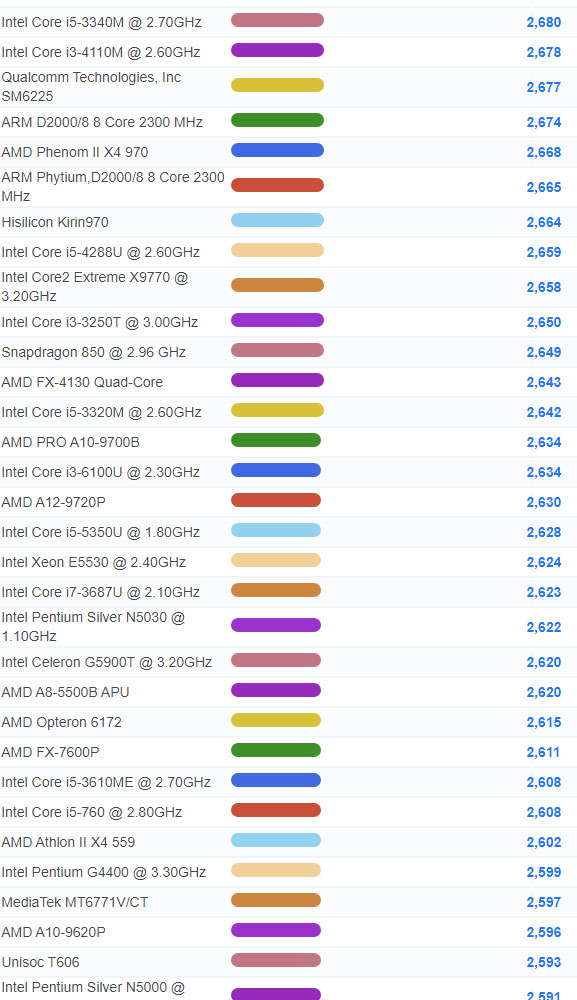Open the AMD FX-4130 Quad-Core link
Image resolution: width=577 pixels, height=1000 pixels.
(x=82, y=383)
